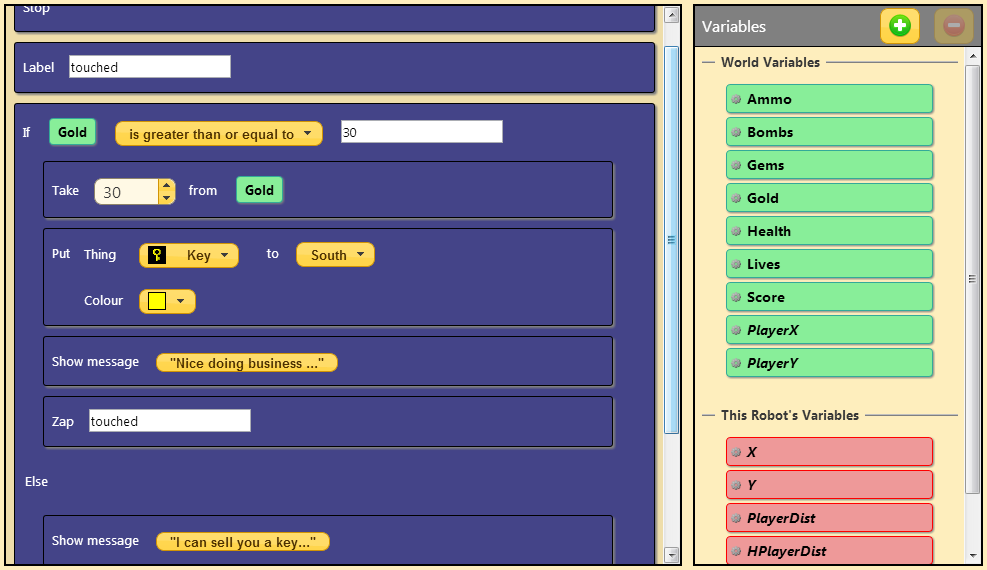This screenshot has width=987, height=570.
Task: Click the grip dot on Ammo variable
Action: coord(735,99)
